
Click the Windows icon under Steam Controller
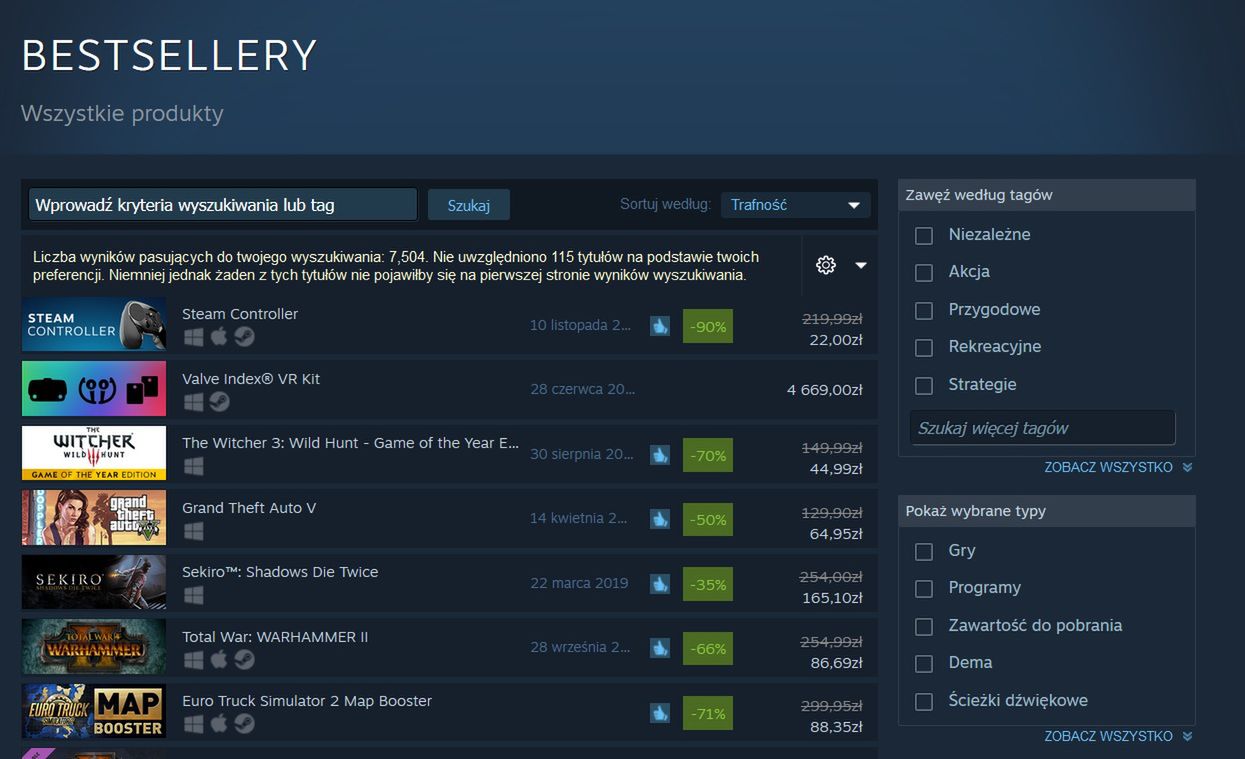pos(193,337)
